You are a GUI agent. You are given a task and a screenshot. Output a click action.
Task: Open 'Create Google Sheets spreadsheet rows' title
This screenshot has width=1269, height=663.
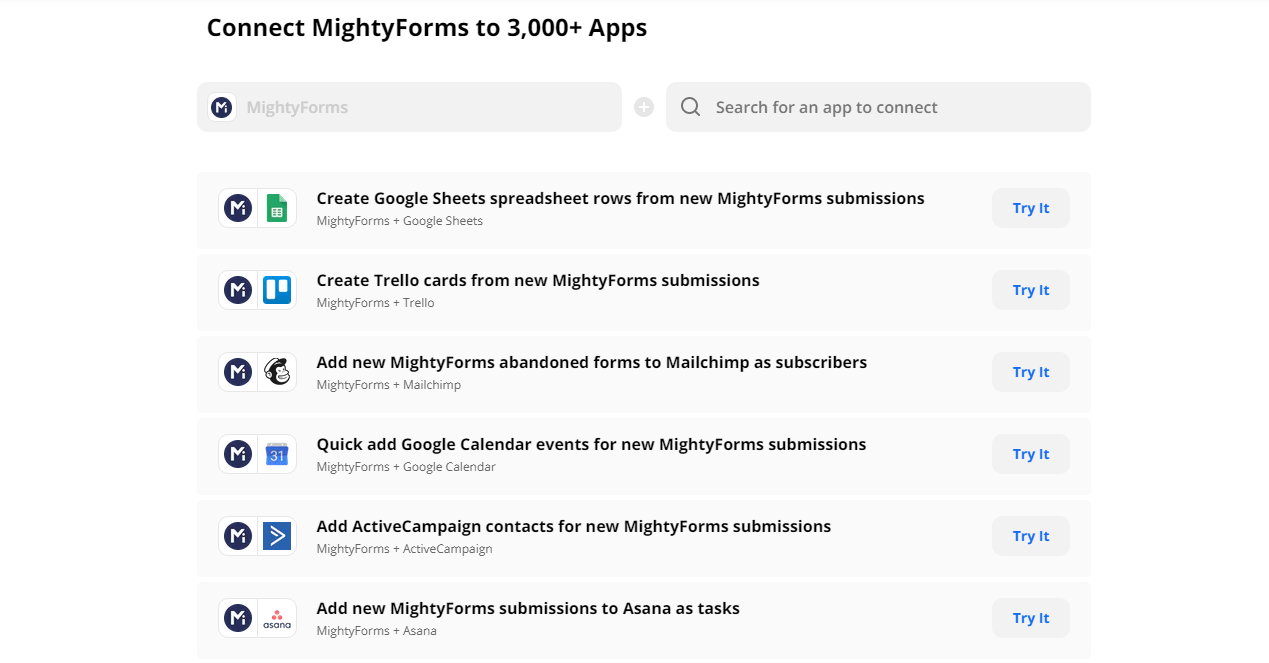coord(620,198)
